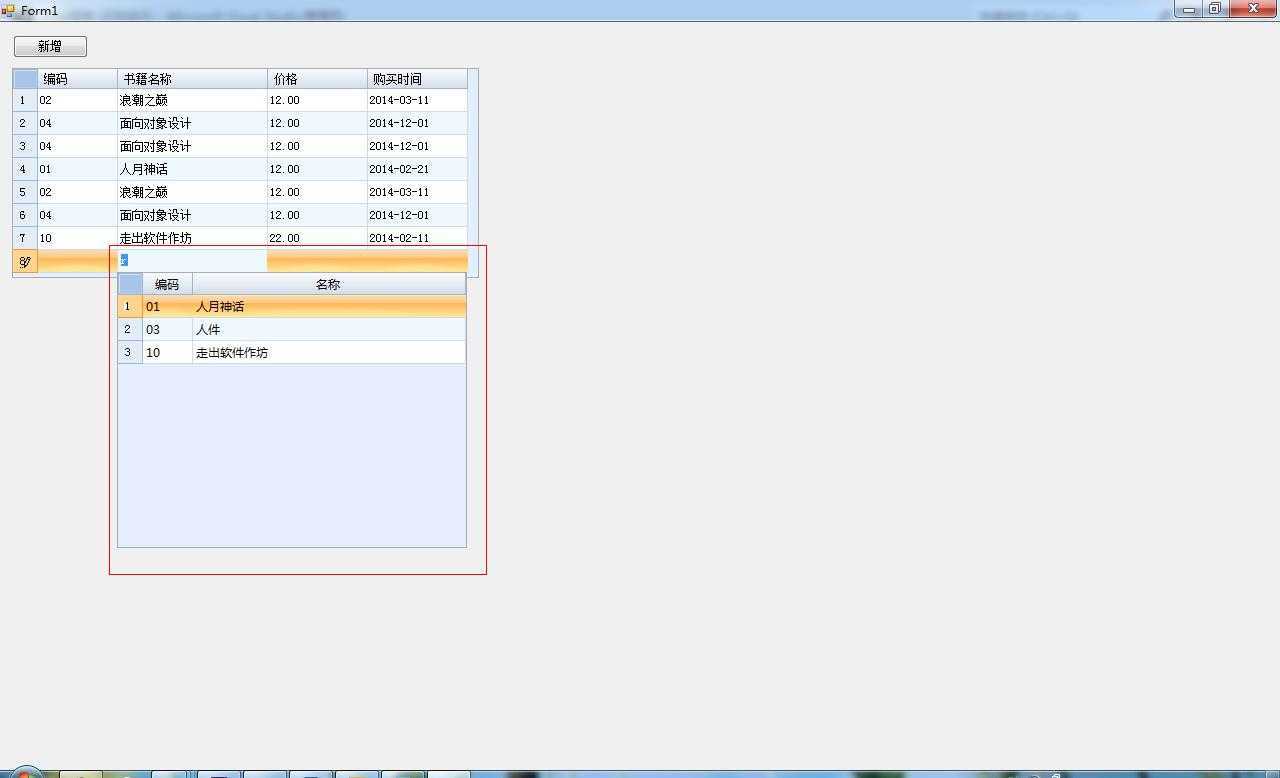This screenshot has width=1280, height=778.
Task: Click 编码 header of the main book grid
Action: point(77,79)
